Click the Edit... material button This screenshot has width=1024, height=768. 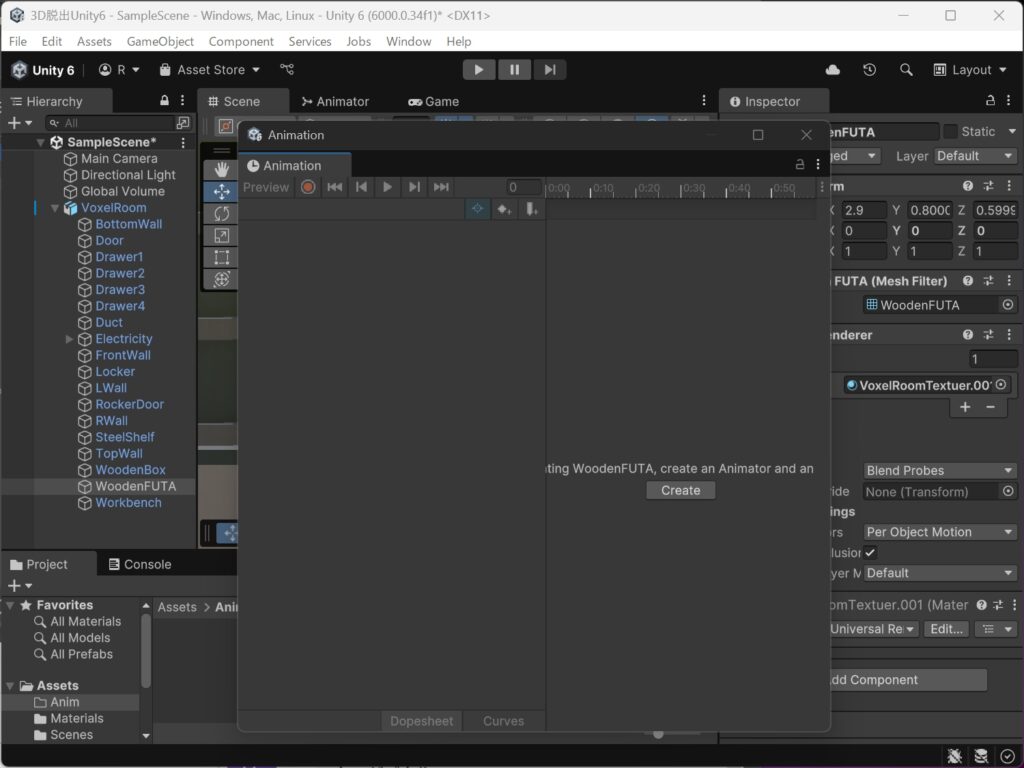click(946, 629)
